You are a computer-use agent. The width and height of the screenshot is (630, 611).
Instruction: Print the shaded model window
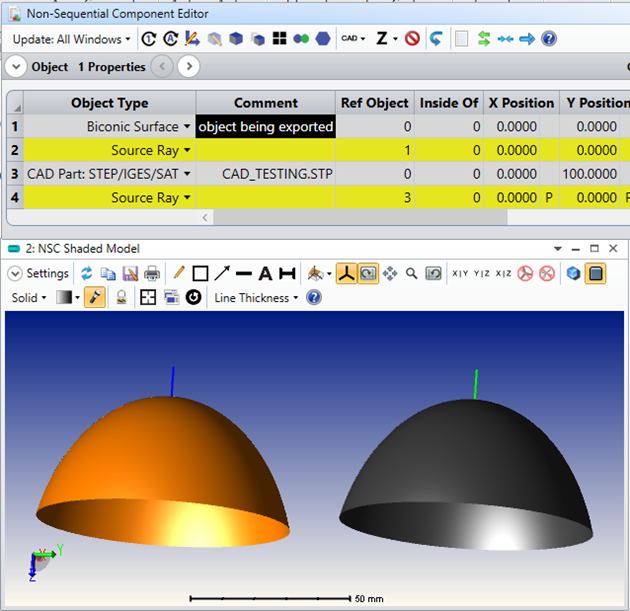coord(151,274)
